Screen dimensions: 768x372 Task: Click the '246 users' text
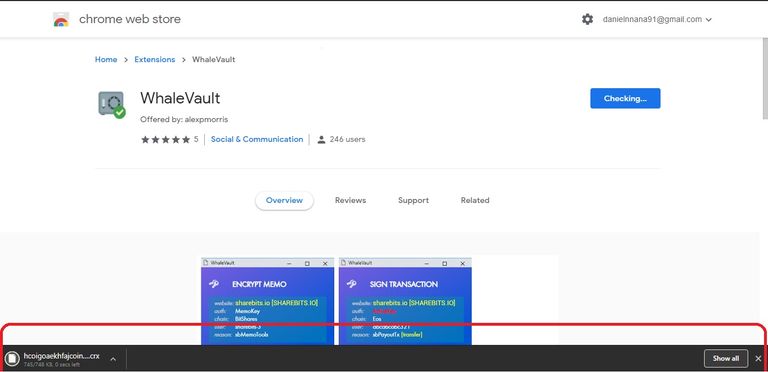tap(347, 140)
